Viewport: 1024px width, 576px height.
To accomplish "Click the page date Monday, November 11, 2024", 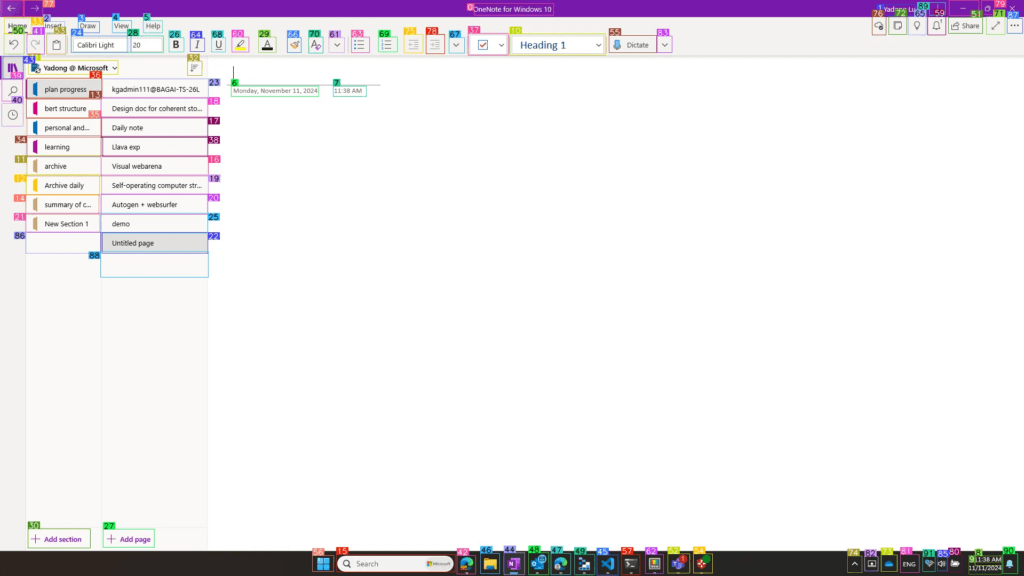I will coord(275,91).
